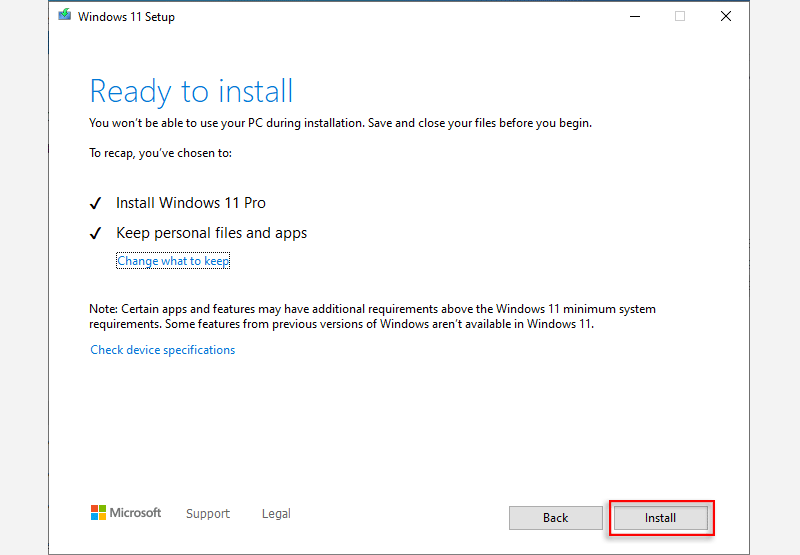Select the text "Keep personal files and apps"
The image size is (800, 555).
(x=212, y=233)
